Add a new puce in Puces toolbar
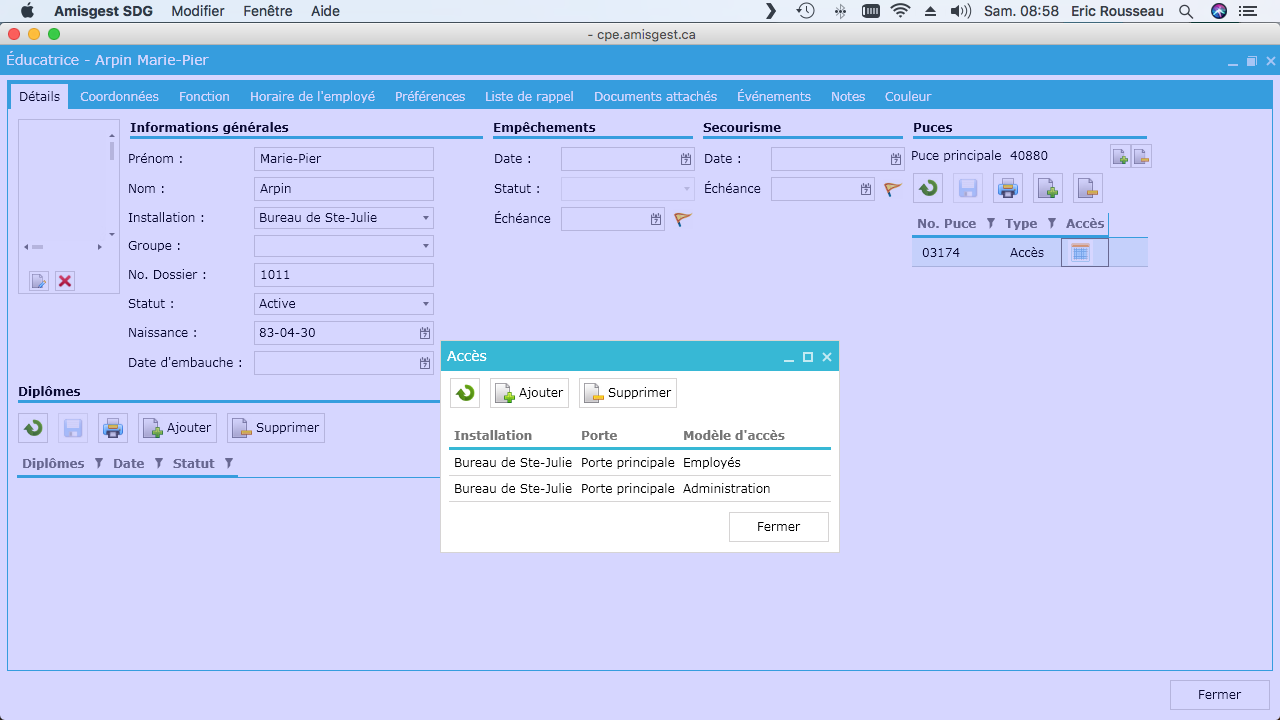 [1048, 188]
